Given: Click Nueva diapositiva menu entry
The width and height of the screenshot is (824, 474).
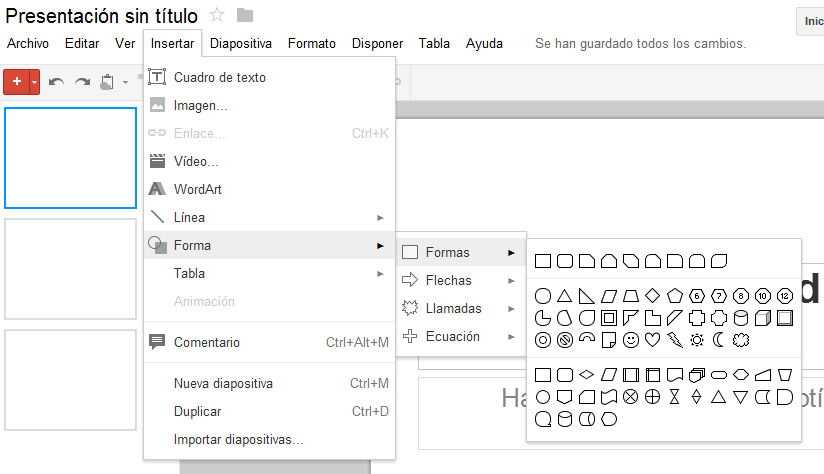Looking at the screenshot, I should point(223,383).
